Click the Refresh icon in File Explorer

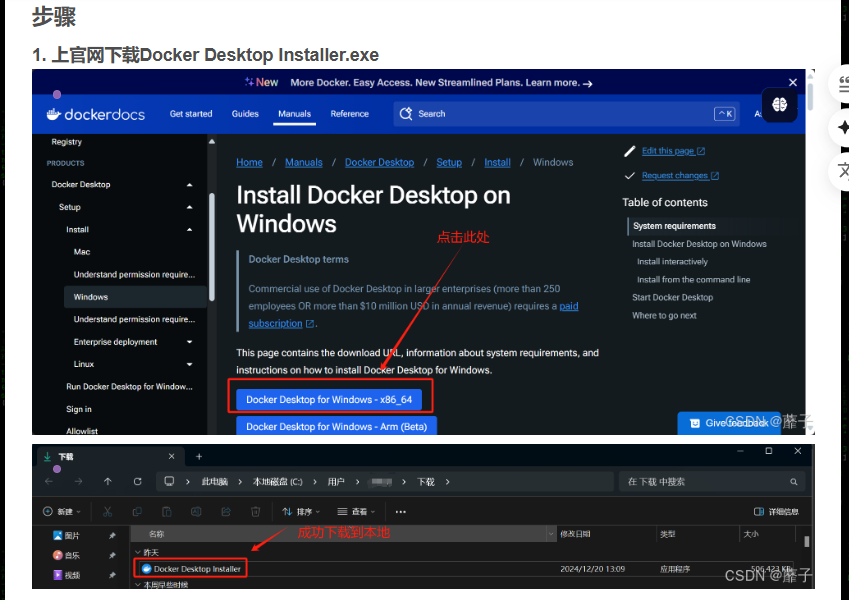coord(136,481)
